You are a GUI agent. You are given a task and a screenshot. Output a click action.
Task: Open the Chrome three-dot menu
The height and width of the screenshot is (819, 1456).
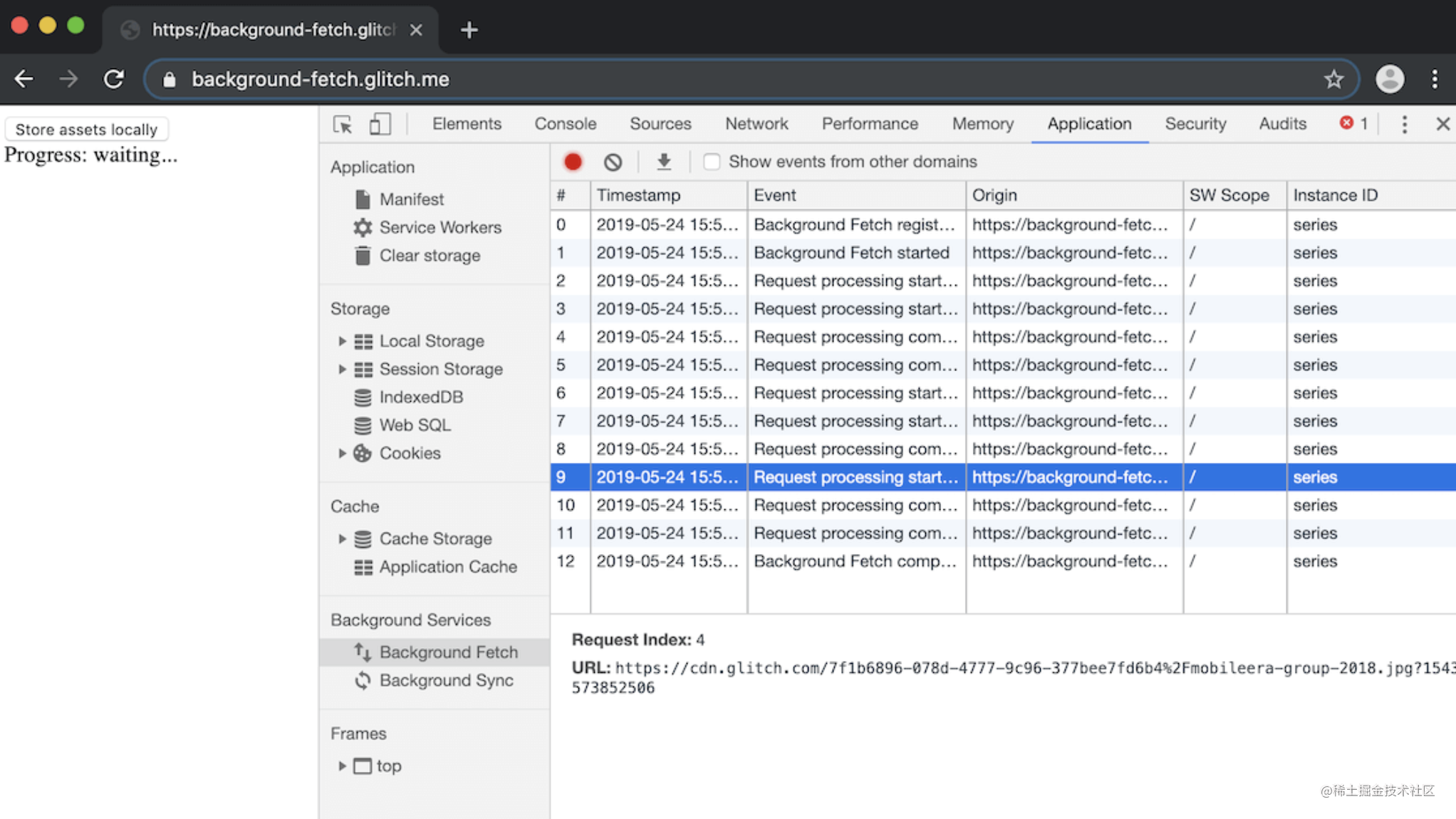click(1435, 79)
